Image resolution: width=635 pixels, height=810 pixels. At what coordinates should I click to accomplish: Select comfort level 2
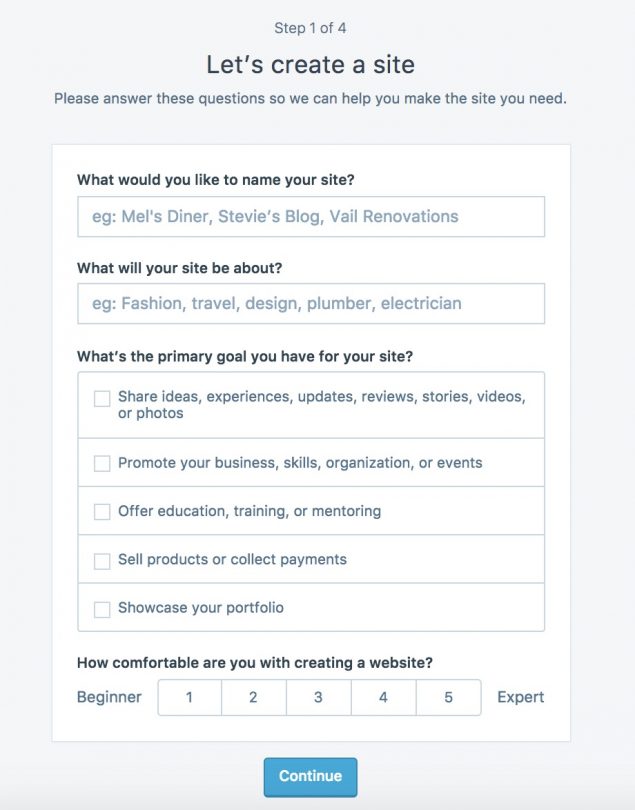click(x=254, y=697)
